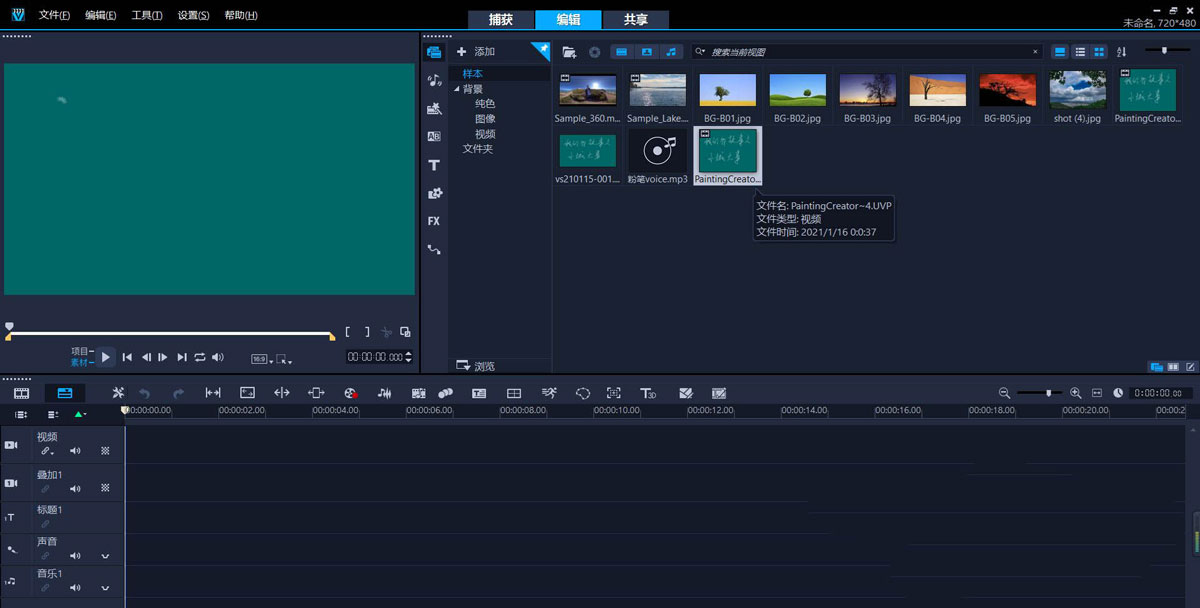Open the FX filter library
Image resolution: width=1200 pixels, height=608 pixels.
(434, 221)
